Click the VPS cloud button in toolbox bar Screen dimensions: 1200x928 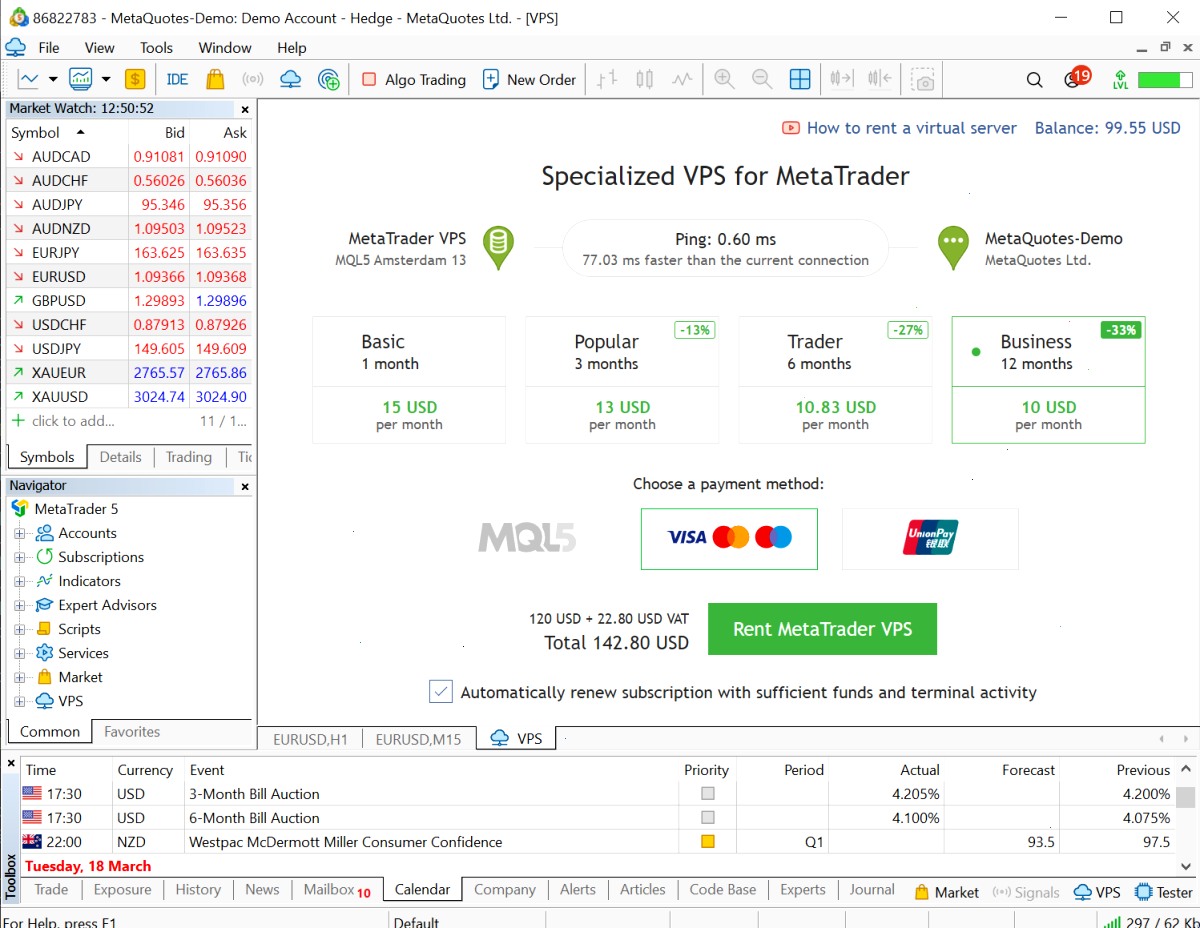pos(1097,892)
